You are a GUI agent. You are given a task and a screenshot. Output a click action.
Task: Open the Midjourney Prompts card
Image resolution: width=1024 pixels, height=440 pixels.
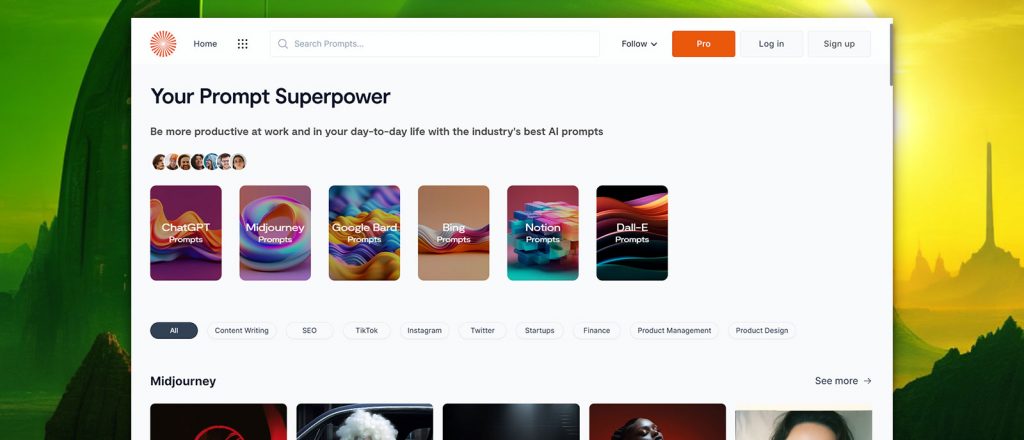pos(275,233)
